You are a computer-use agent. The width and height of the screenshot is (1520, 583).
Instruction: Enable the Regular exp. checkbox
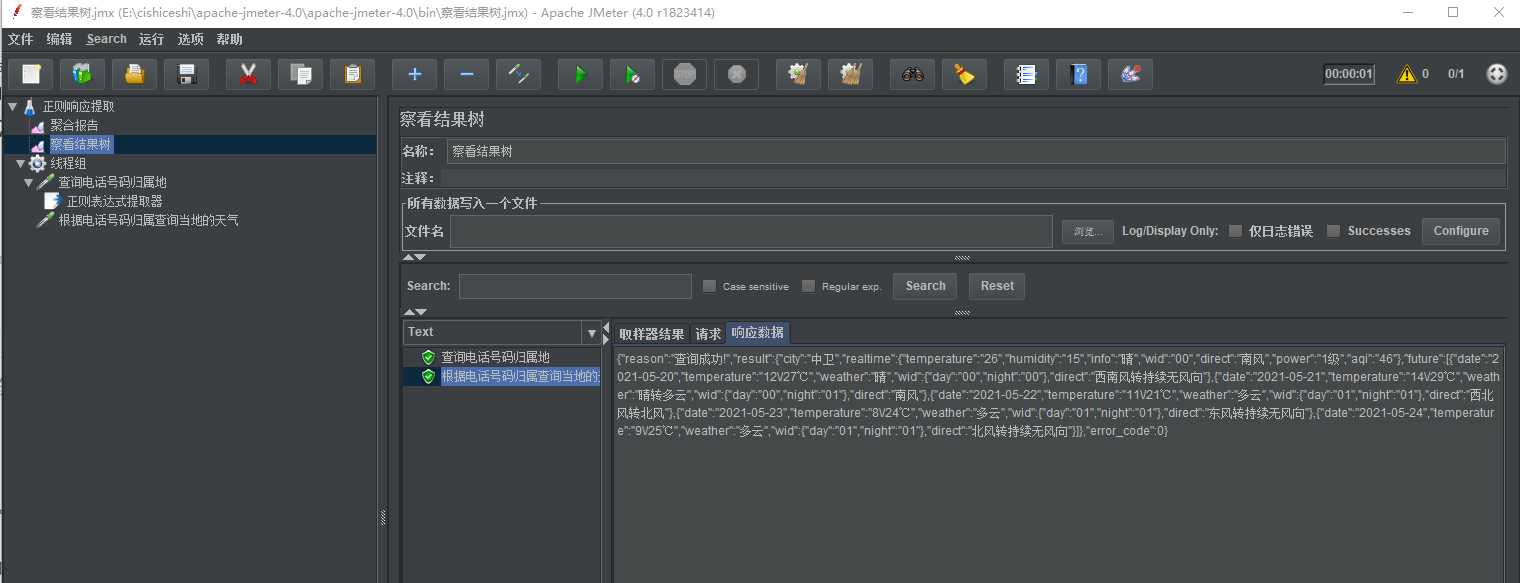pos(808,286)
